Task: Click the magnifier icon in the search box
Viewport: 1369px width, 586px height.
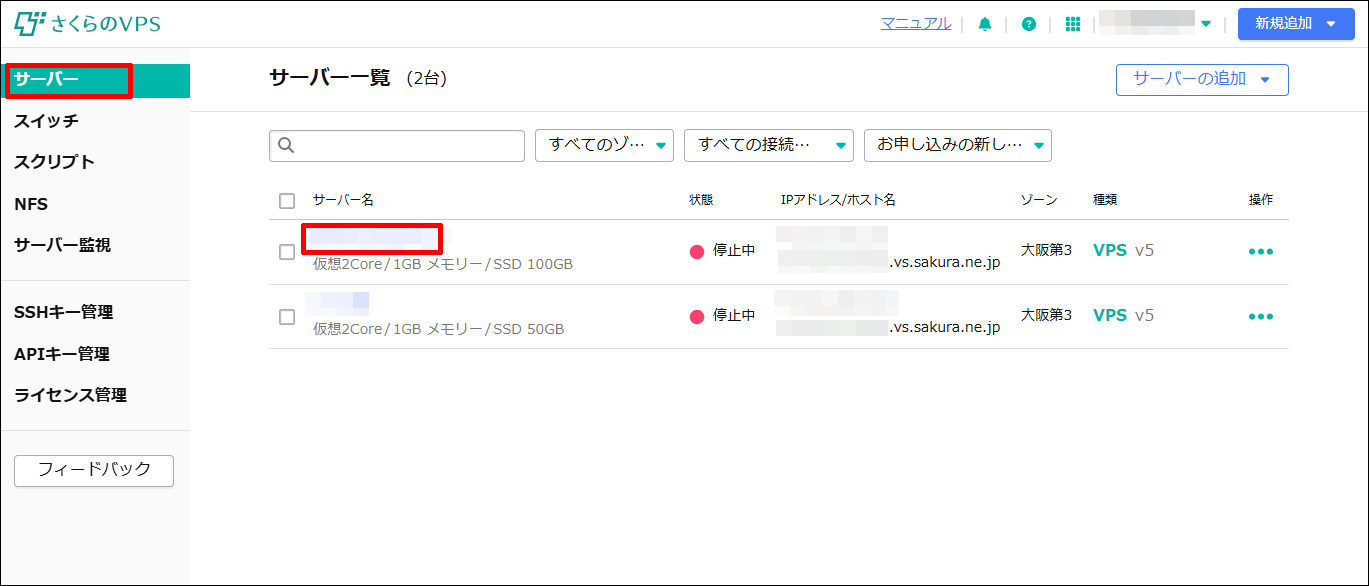Action: (x=286, y=145)
